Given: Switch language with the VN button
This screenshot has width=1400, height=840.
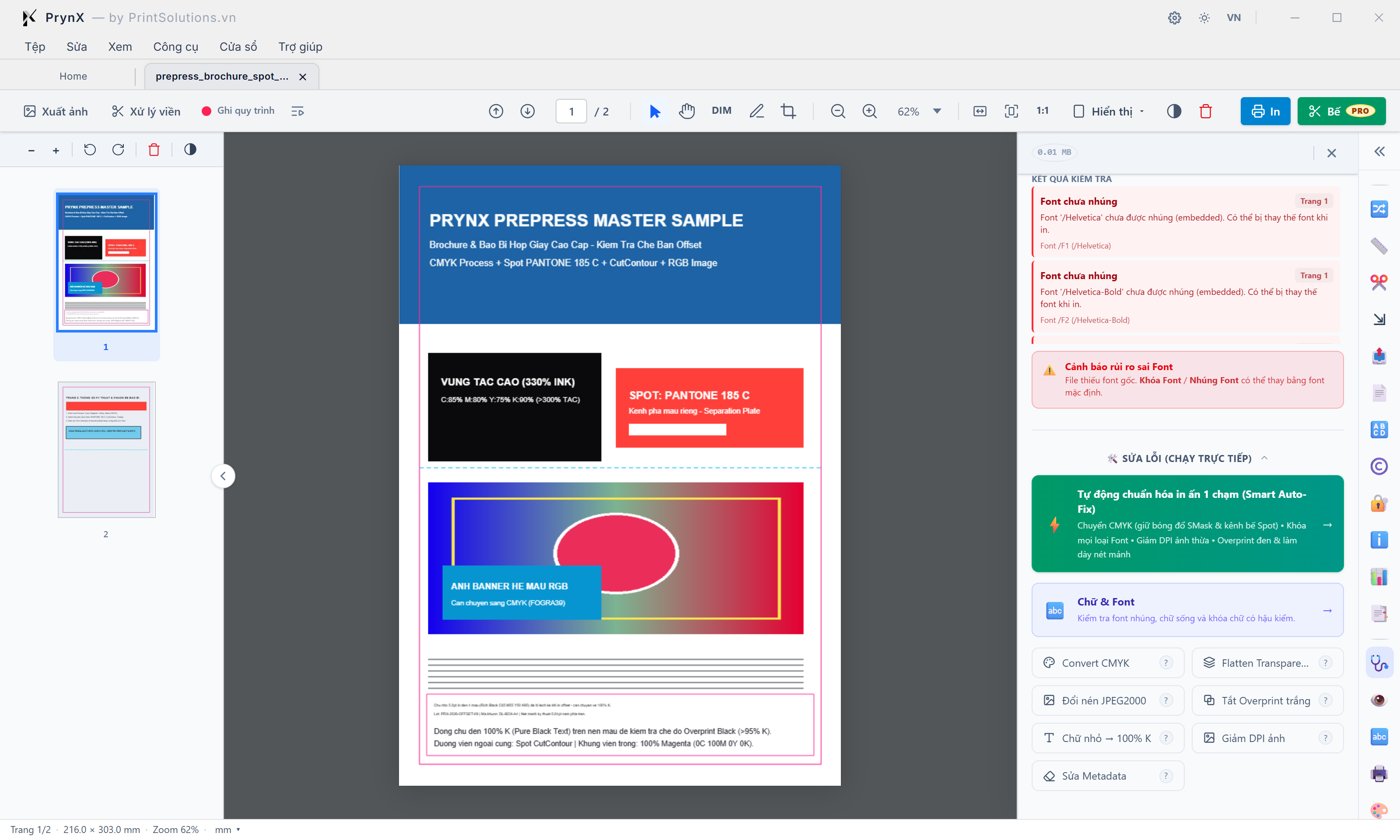Looking at the screenshot, I should [1234, 17].
